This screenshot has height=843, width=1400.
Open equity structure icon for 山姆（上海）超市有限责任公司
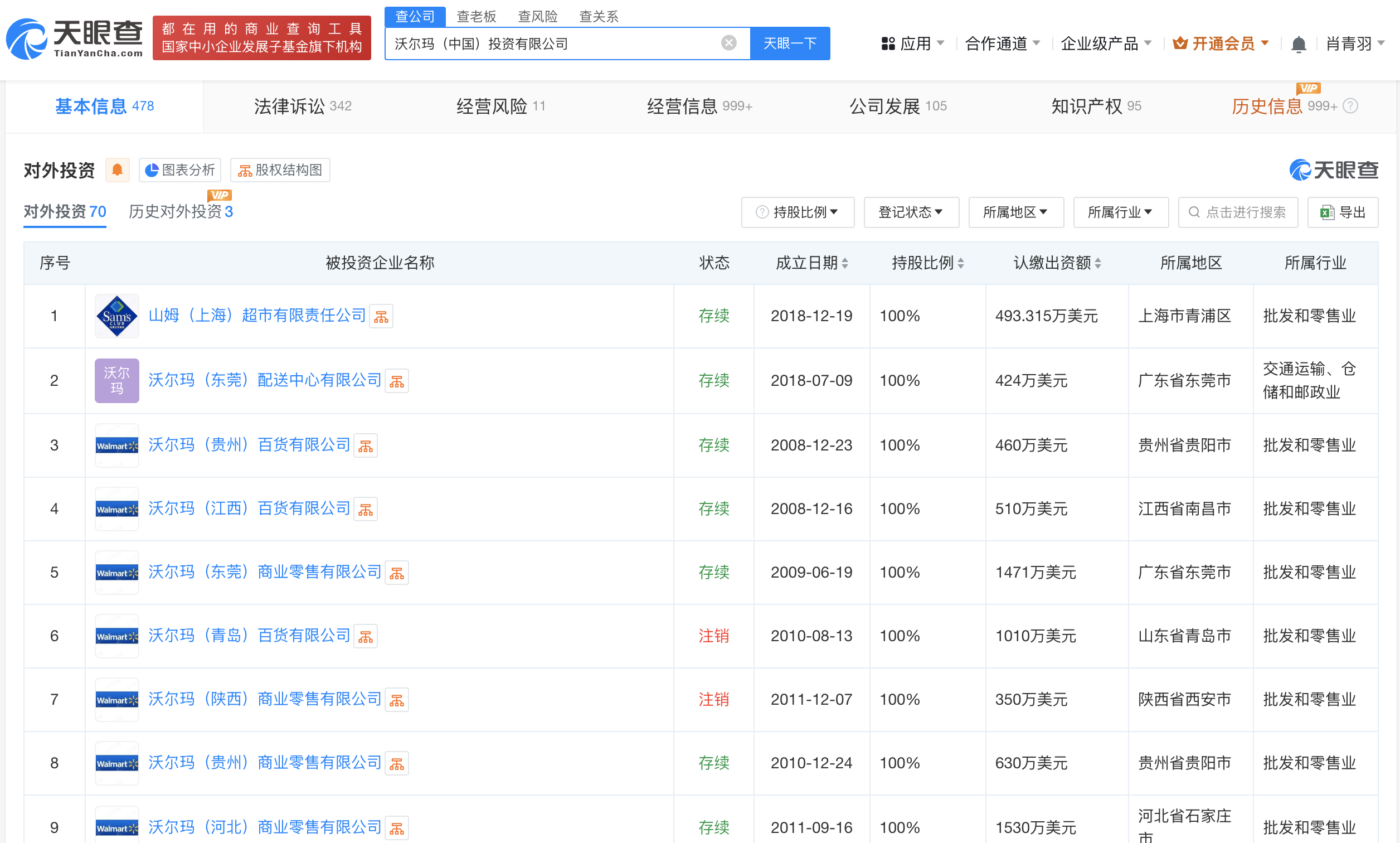[x=381, y=317]
